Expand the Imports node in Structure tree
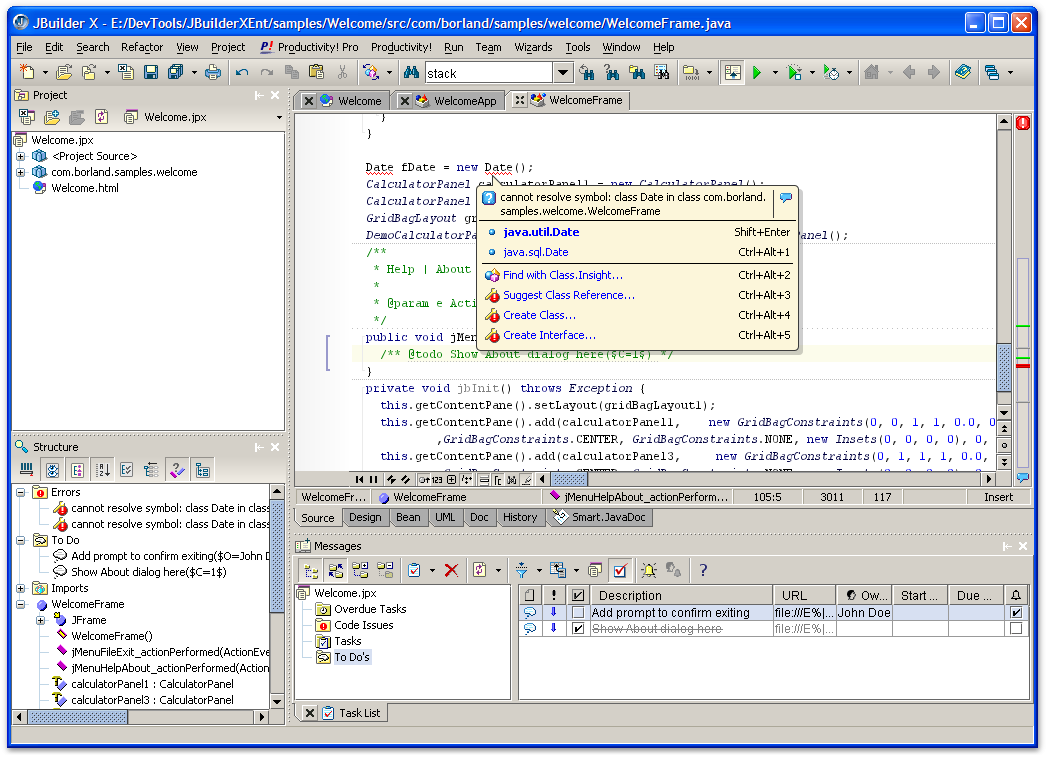The height and width of the screenshot is (758, 1048). pos(21,588)
